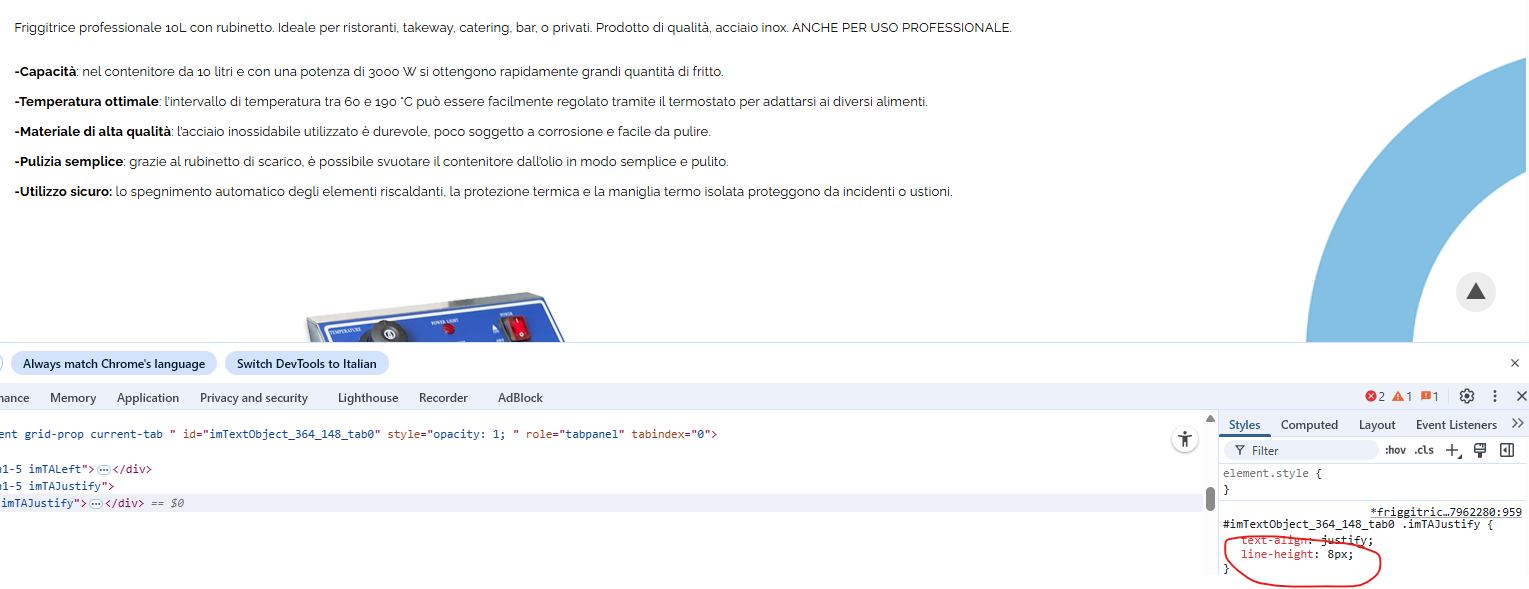Toggle the :hov element state panel

pyautogui.click(x=1395, y=450)
